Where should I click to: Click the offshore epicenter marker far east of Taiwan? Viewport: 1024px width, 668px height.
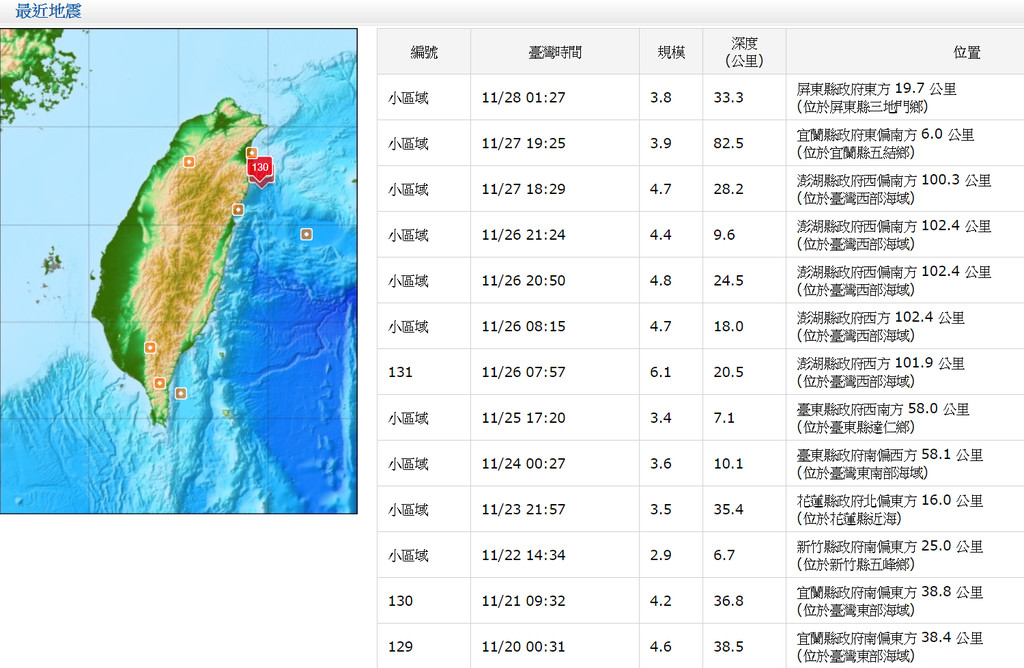306,234
